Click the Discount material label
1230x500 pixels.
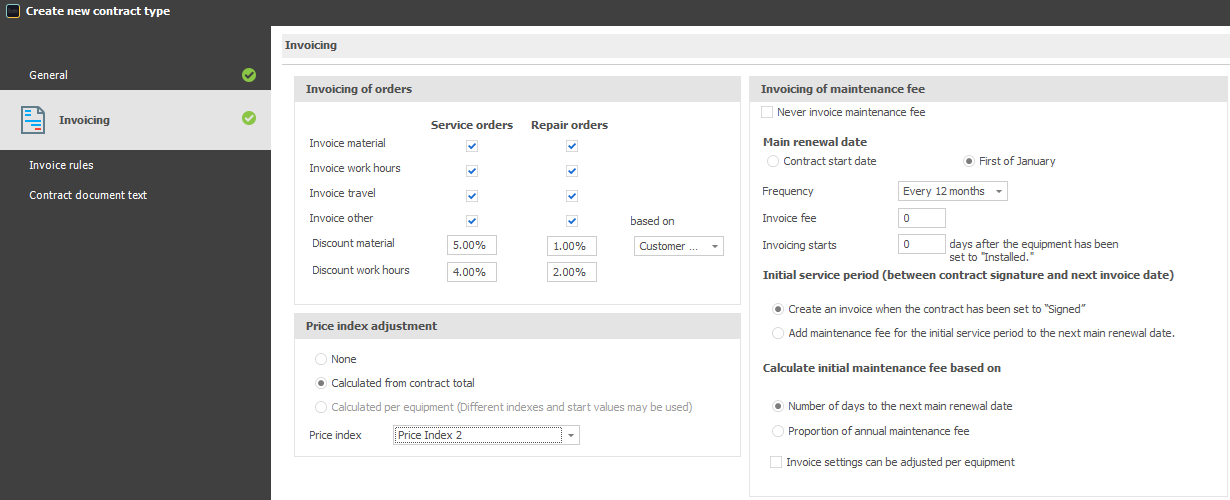(353, 243)
